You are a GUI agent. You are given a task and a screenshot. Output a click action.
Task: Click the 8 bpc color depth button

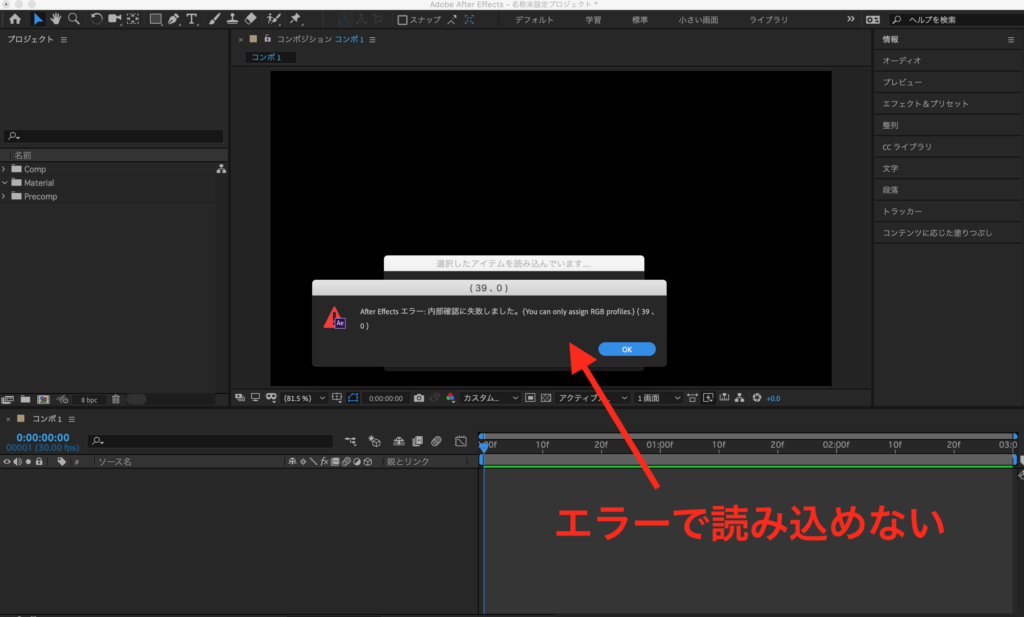click(x=89, y=400)
